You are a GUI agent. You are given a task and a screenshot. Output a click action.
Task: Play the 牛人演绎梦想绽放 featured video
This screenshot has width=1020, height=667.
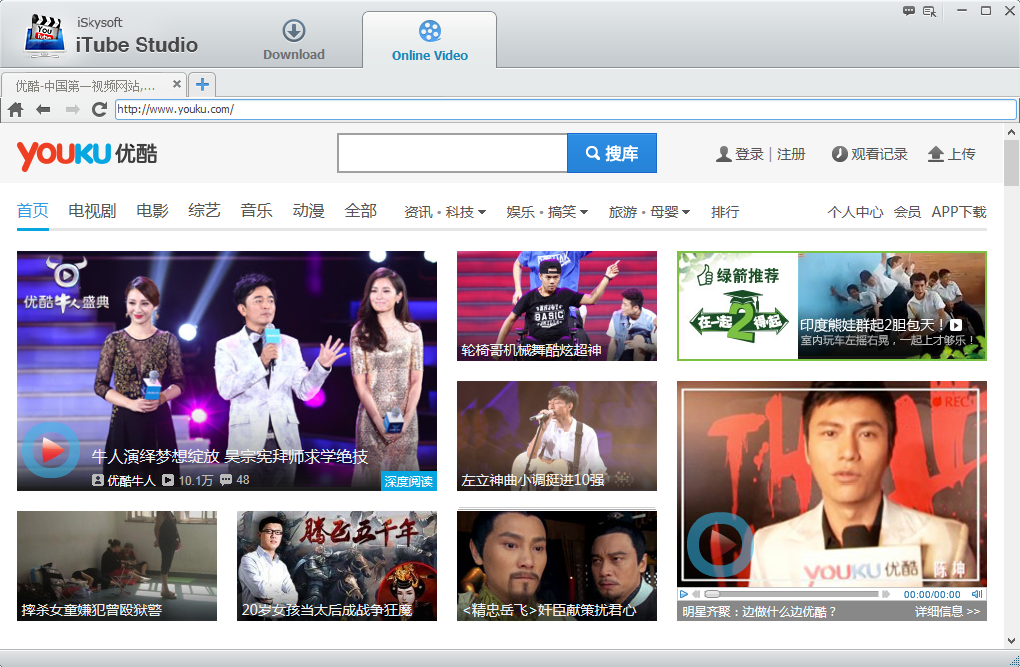(51, 450)
